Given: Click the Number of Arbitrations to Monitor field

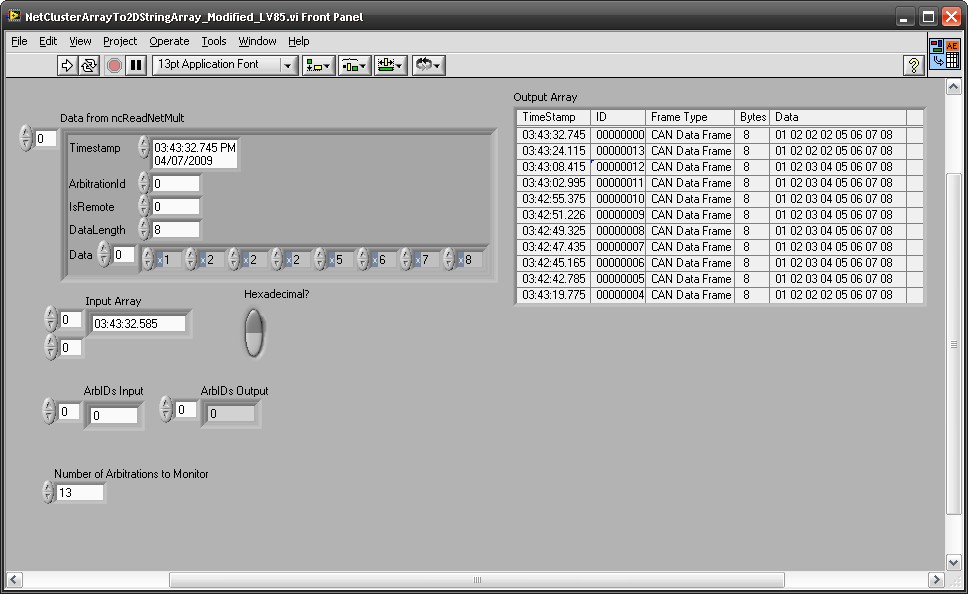Looking at the screenshot, I should pyautogui.click(x=80, y=492).
